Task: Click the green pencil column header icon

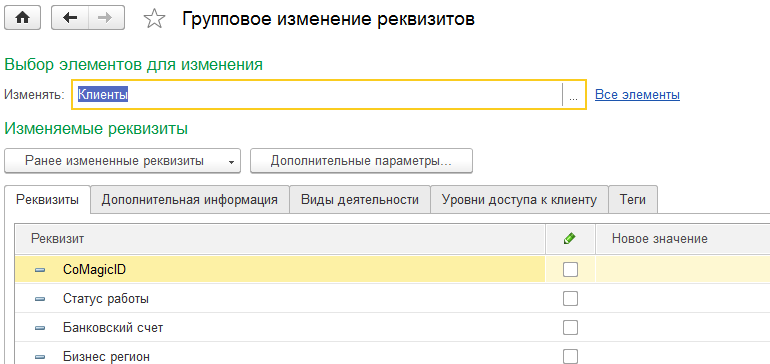Action: 570,239
